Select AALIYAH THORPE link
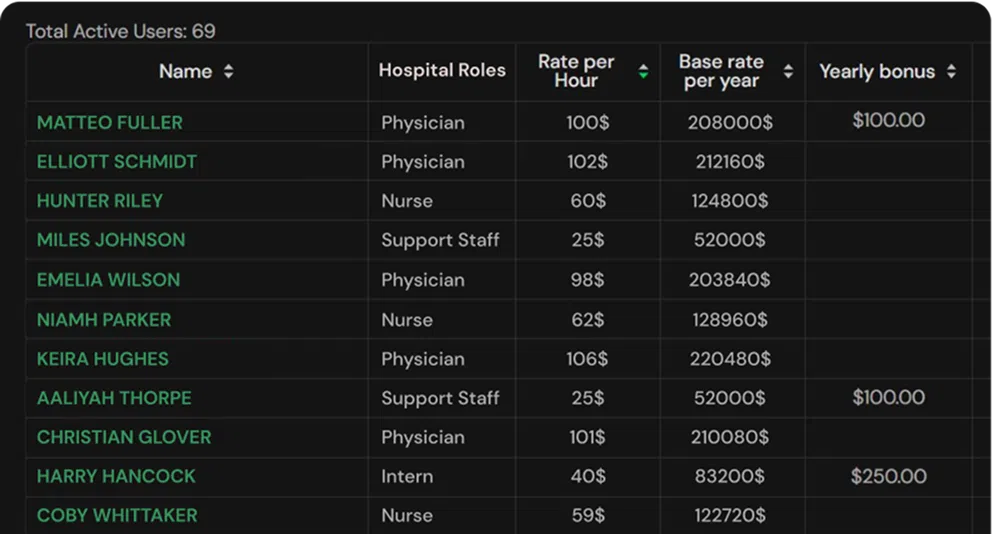 (x=114, y=398)
